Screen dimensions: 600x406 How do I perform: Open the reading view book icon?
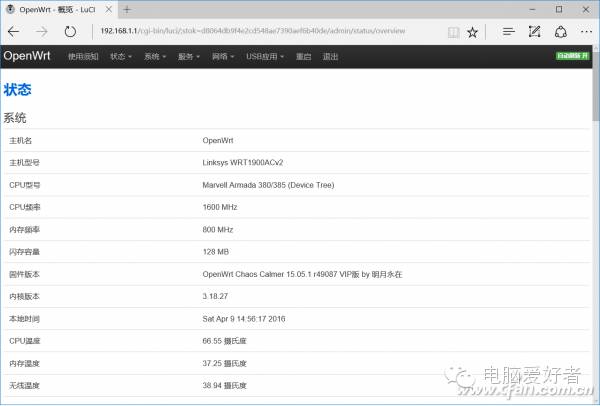[x=453, y=32]
